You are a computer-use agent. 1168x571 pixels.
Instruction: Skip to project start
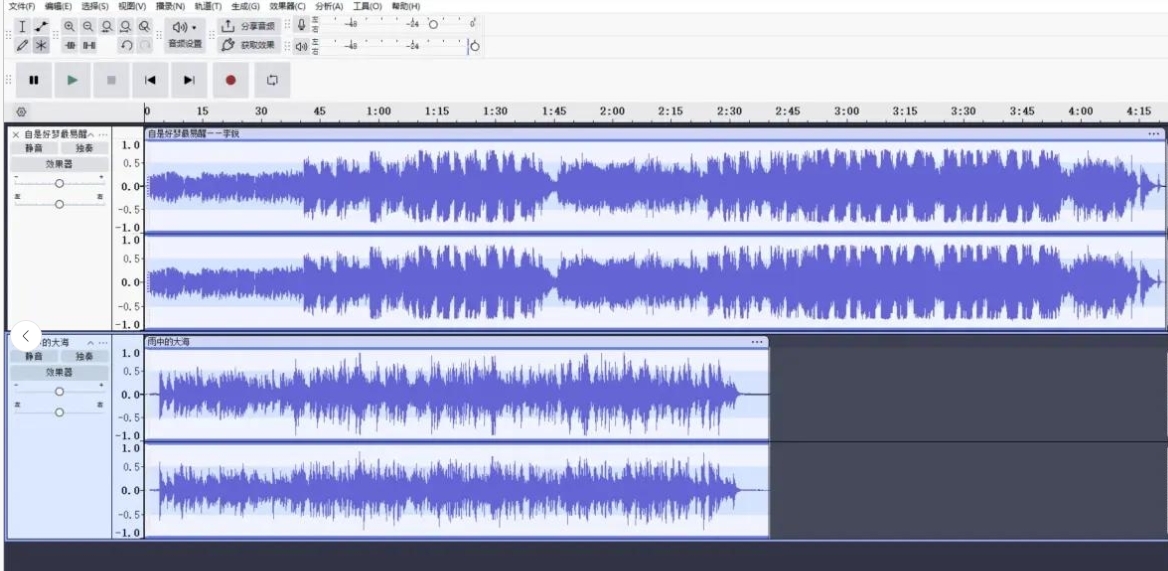tap(150, 80)
